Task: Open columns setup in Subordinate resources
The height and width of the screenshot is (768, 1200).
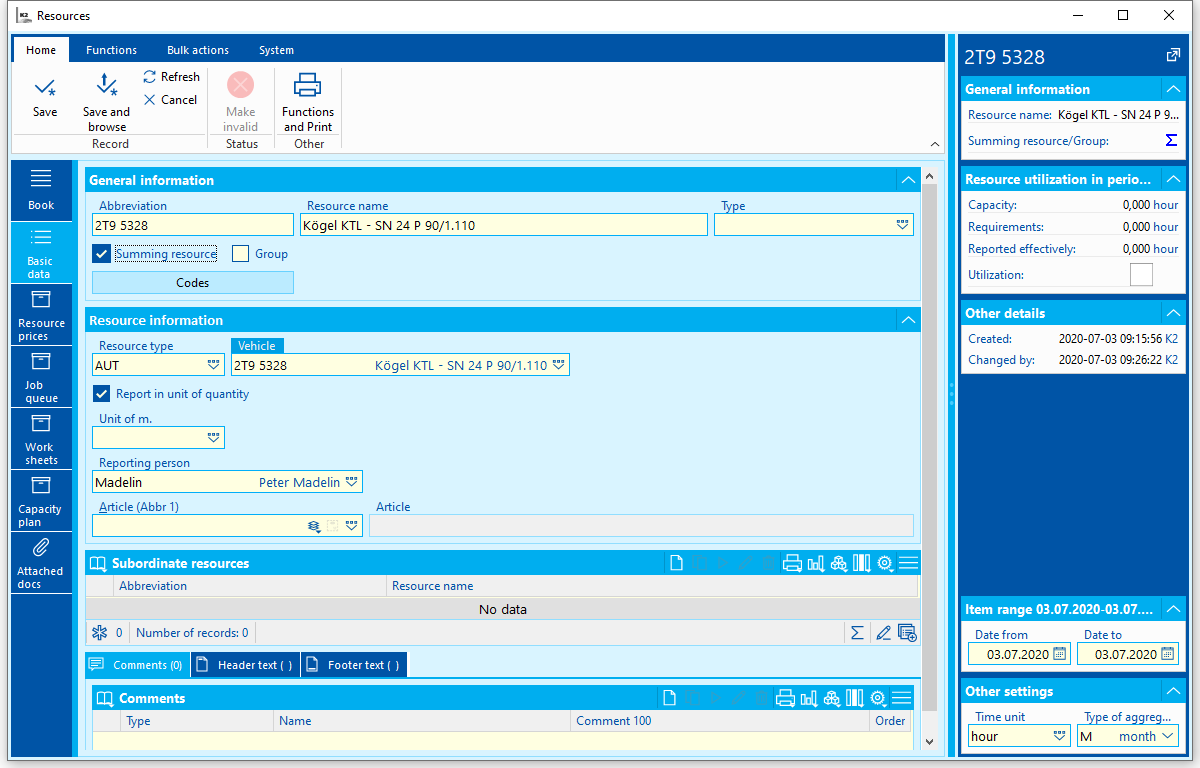Action: (860, 563)
